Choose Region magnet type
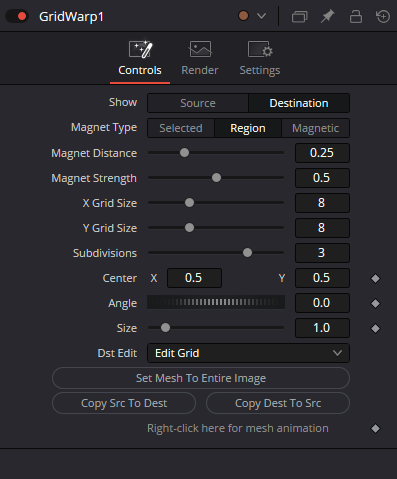397x479 pixels. (x=248, y=128)
